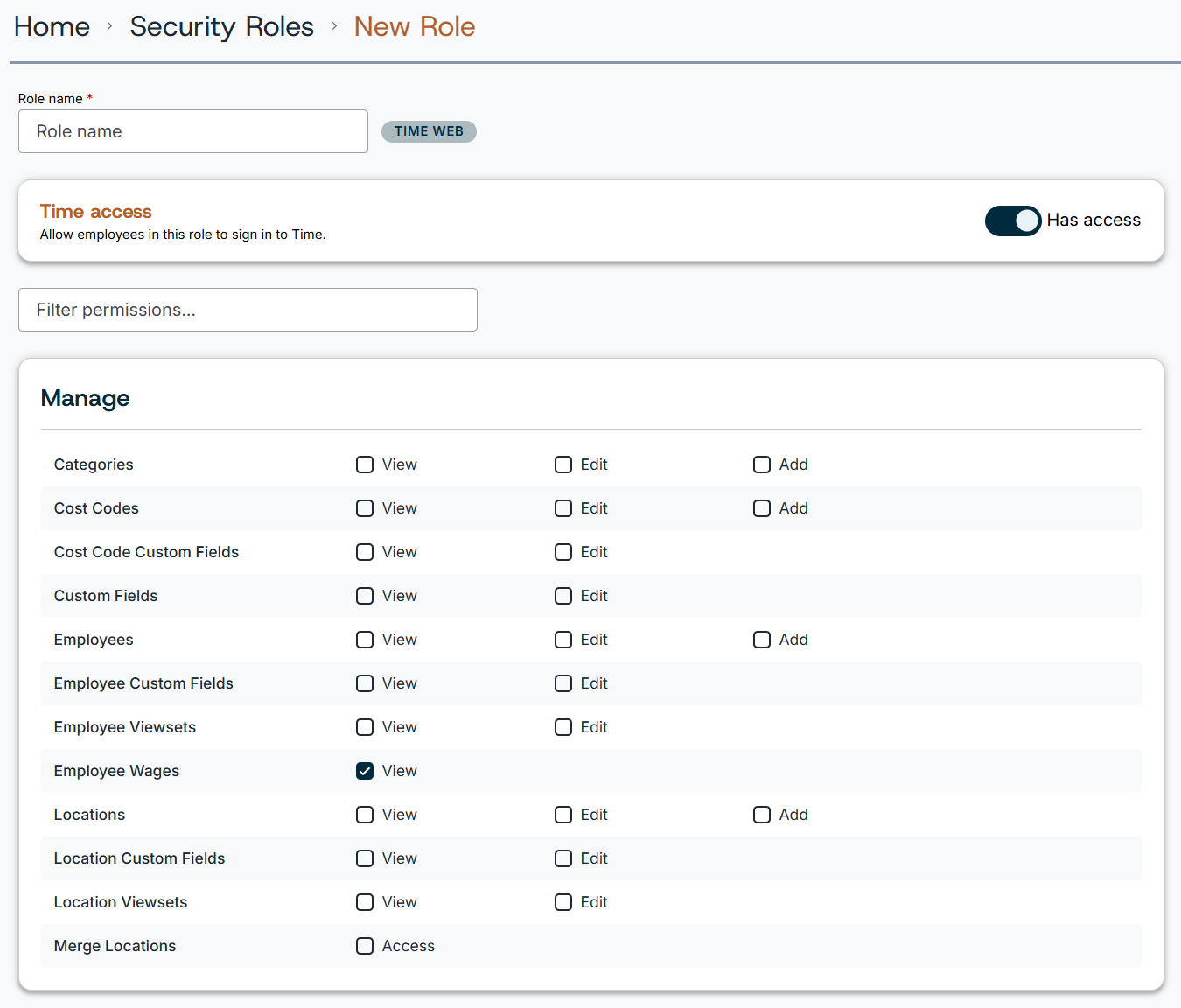The width and height of the screenshot is (1181, 1008).
Task: Enable Edit for Cost Codes
Action: 563,508
